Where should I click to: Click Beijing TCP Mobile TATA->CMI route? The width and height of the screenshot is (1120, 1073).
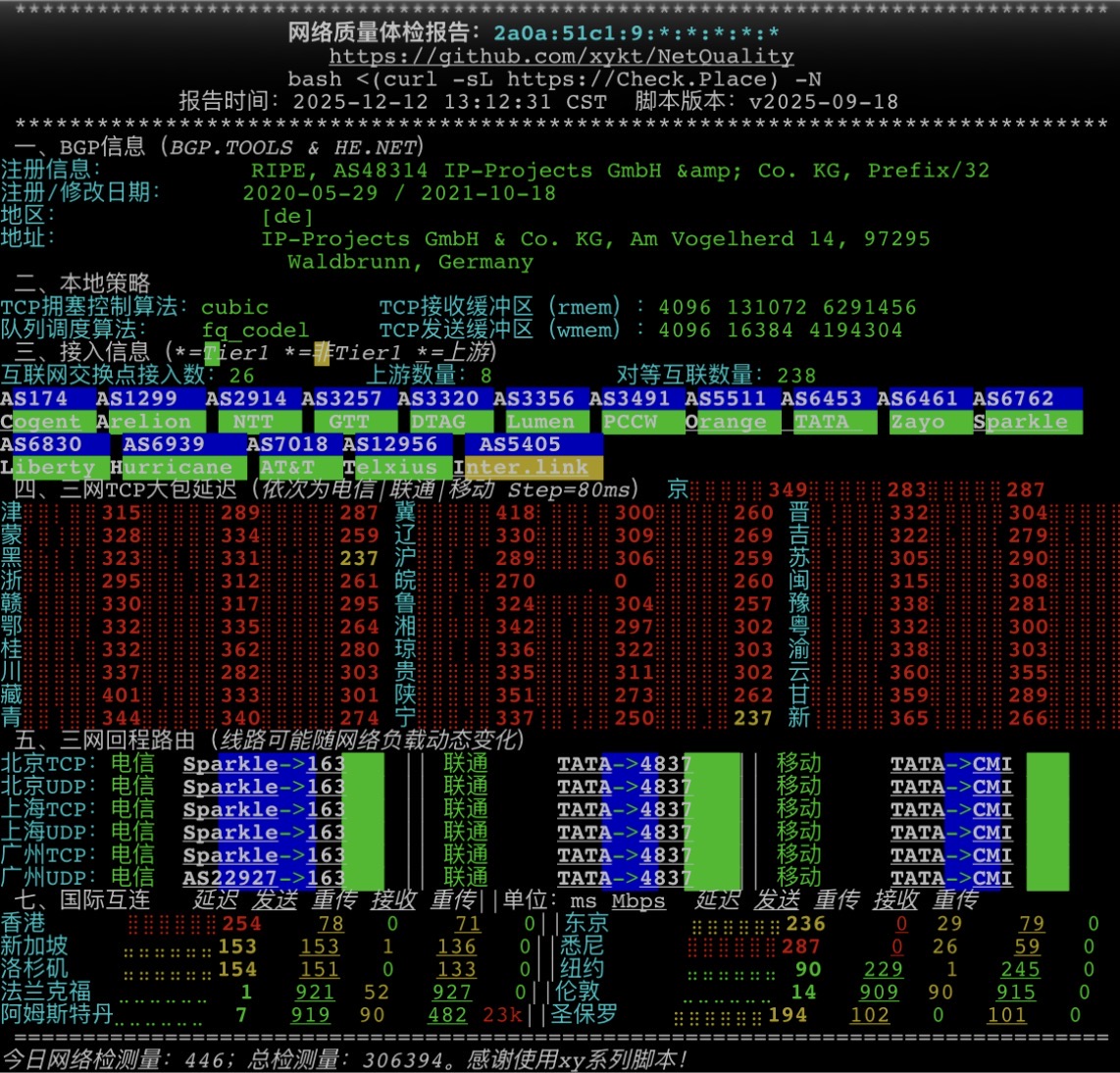951,764
